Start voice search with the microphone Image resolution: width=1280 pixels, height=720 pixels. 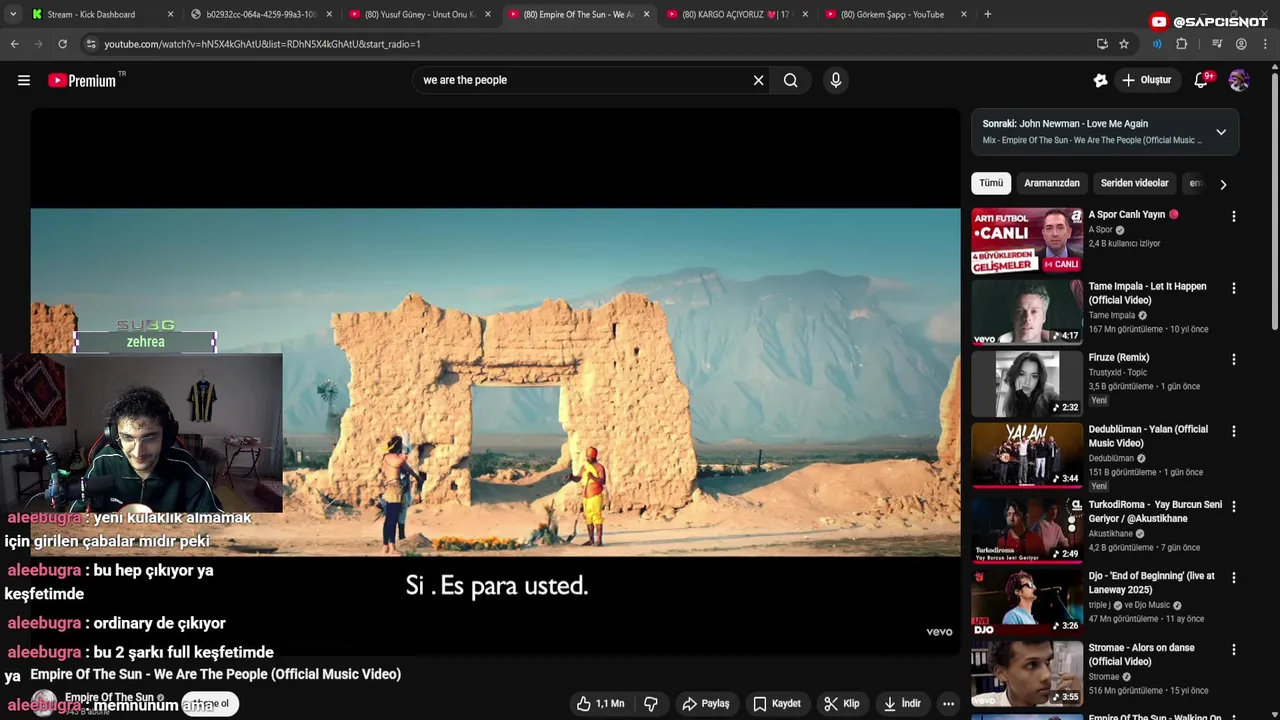click(x=836, y=80)
